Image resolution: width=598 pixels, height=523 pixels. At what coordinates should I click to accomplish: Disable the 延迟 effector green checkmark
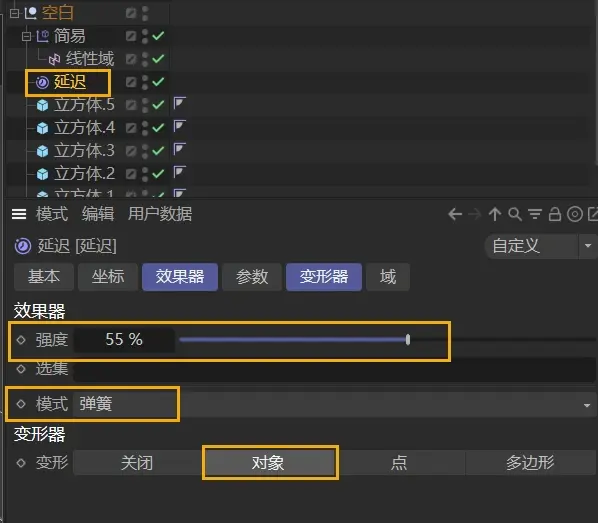coord(158,82)
